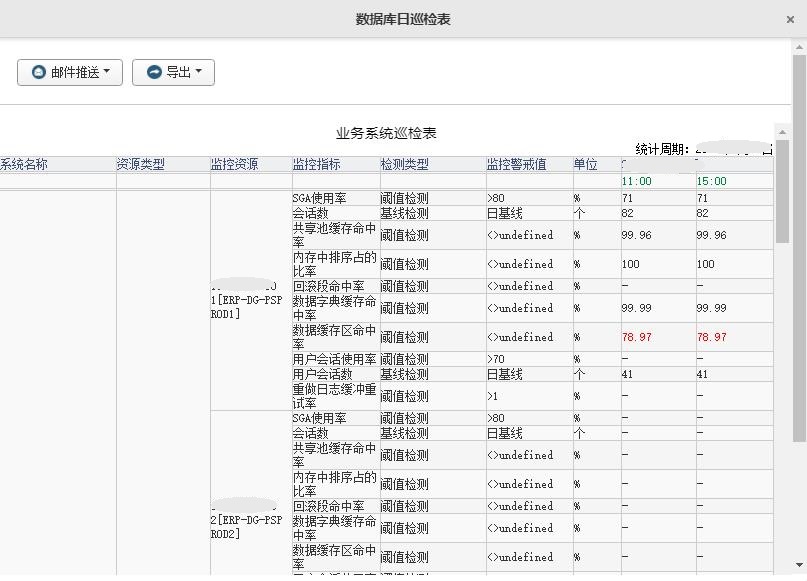Click the 11:00 time column header
807x581 pixels.
click(x=635, y=181)
